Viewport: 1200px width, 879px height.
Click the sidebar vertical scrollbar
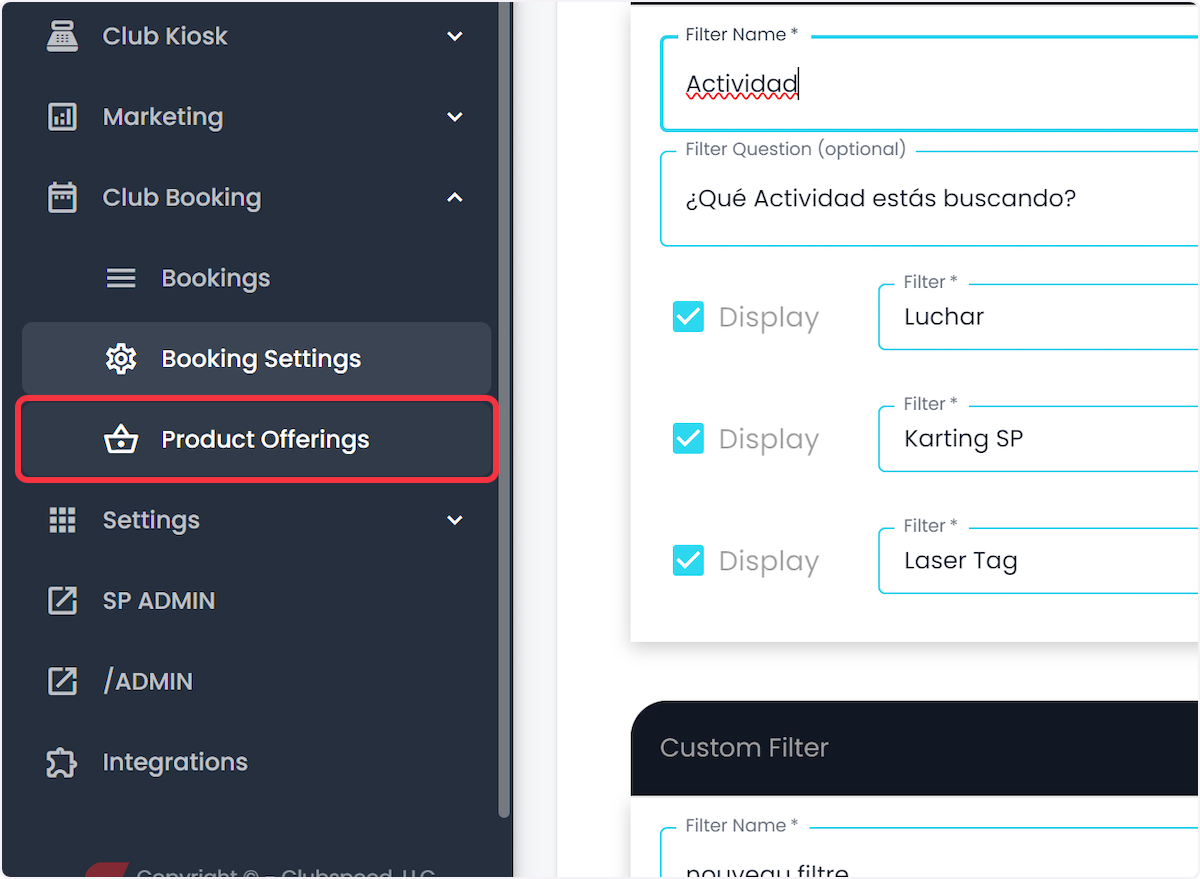[504, 410]
